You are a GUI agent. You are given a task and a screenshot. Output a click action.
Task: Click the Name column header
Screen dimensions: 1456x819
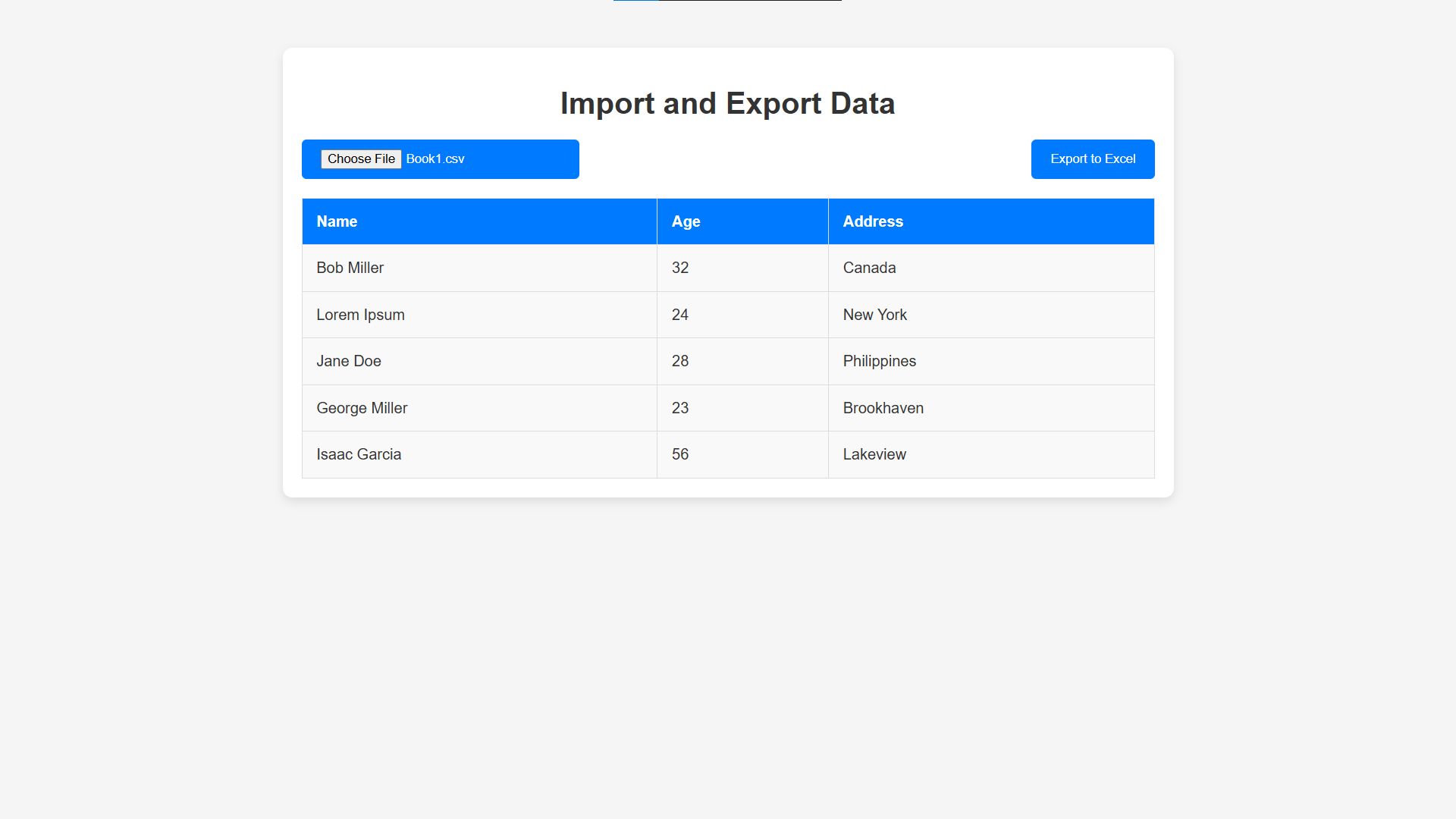pos(479,221)
